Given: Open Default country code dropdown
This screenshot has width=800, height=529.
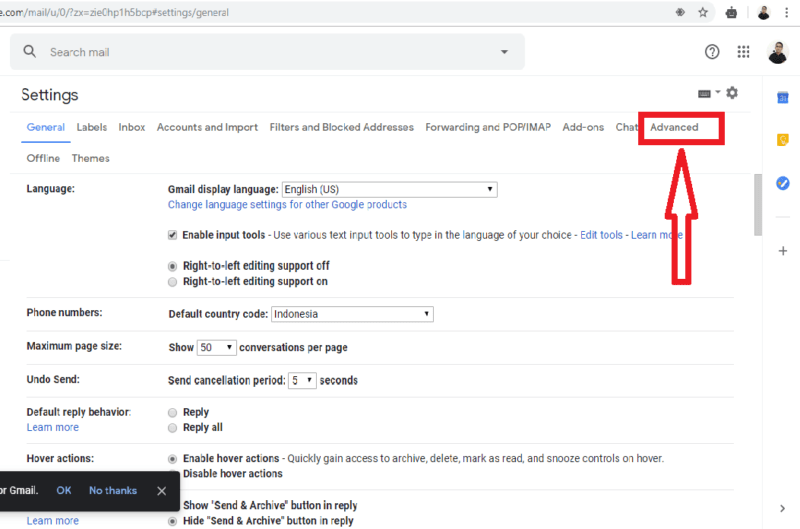Looking at the screenshot, I should (x=352, y=314).
